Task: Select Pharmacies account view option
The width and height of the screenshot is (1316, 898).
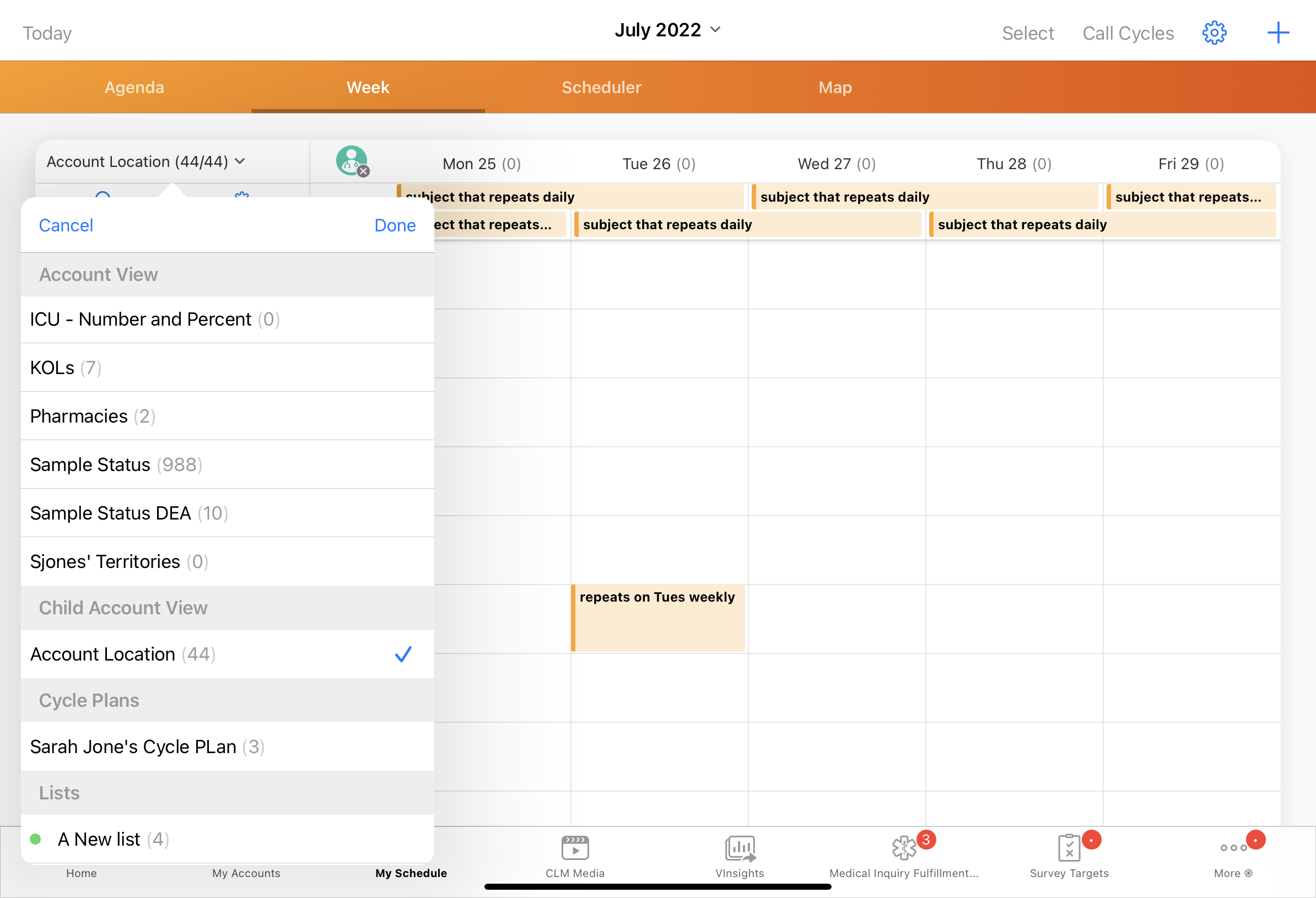Action: click(227, 416)
